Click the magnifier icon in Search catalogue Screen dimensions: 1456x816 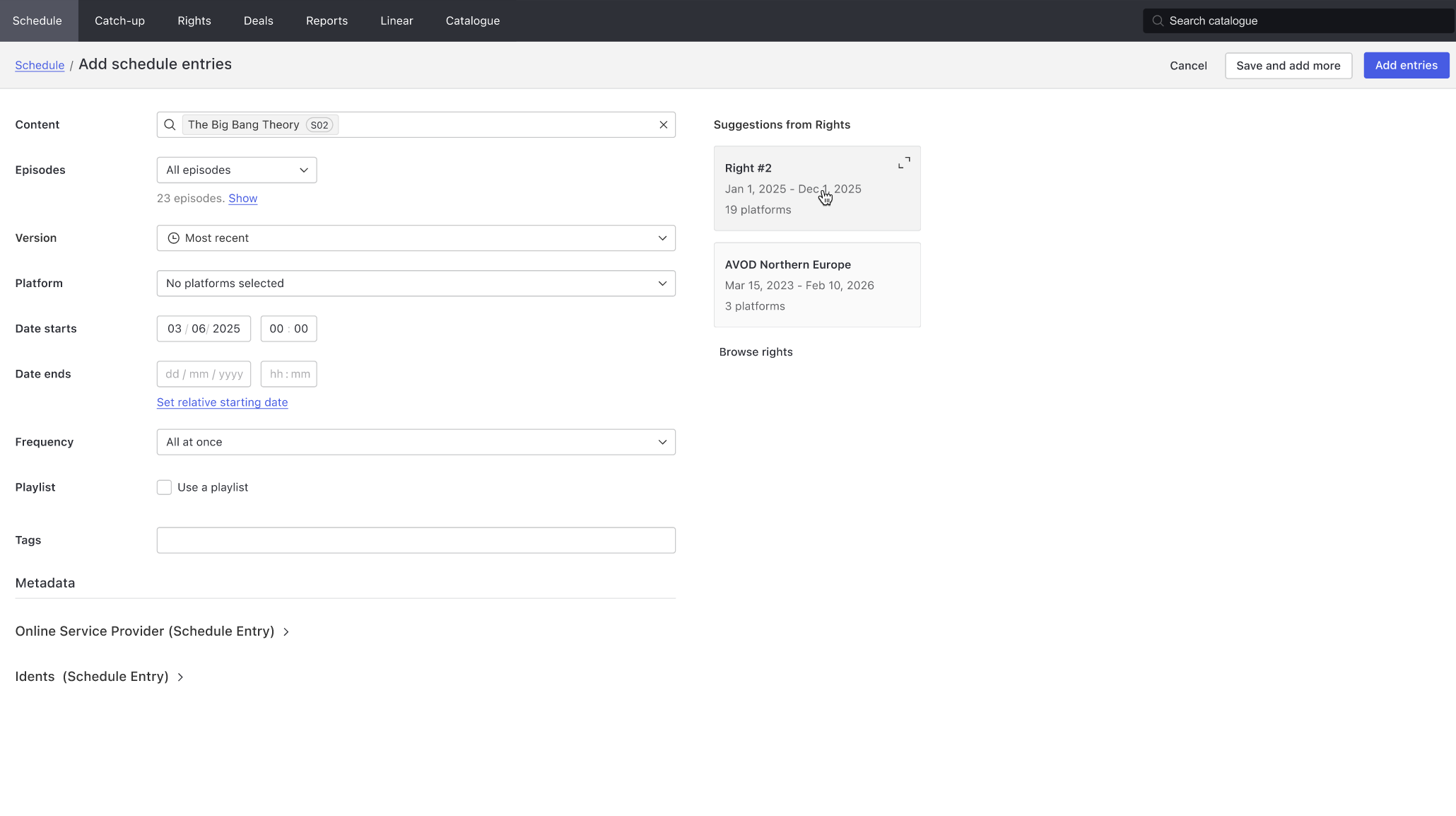click(x=1158, y=21)
